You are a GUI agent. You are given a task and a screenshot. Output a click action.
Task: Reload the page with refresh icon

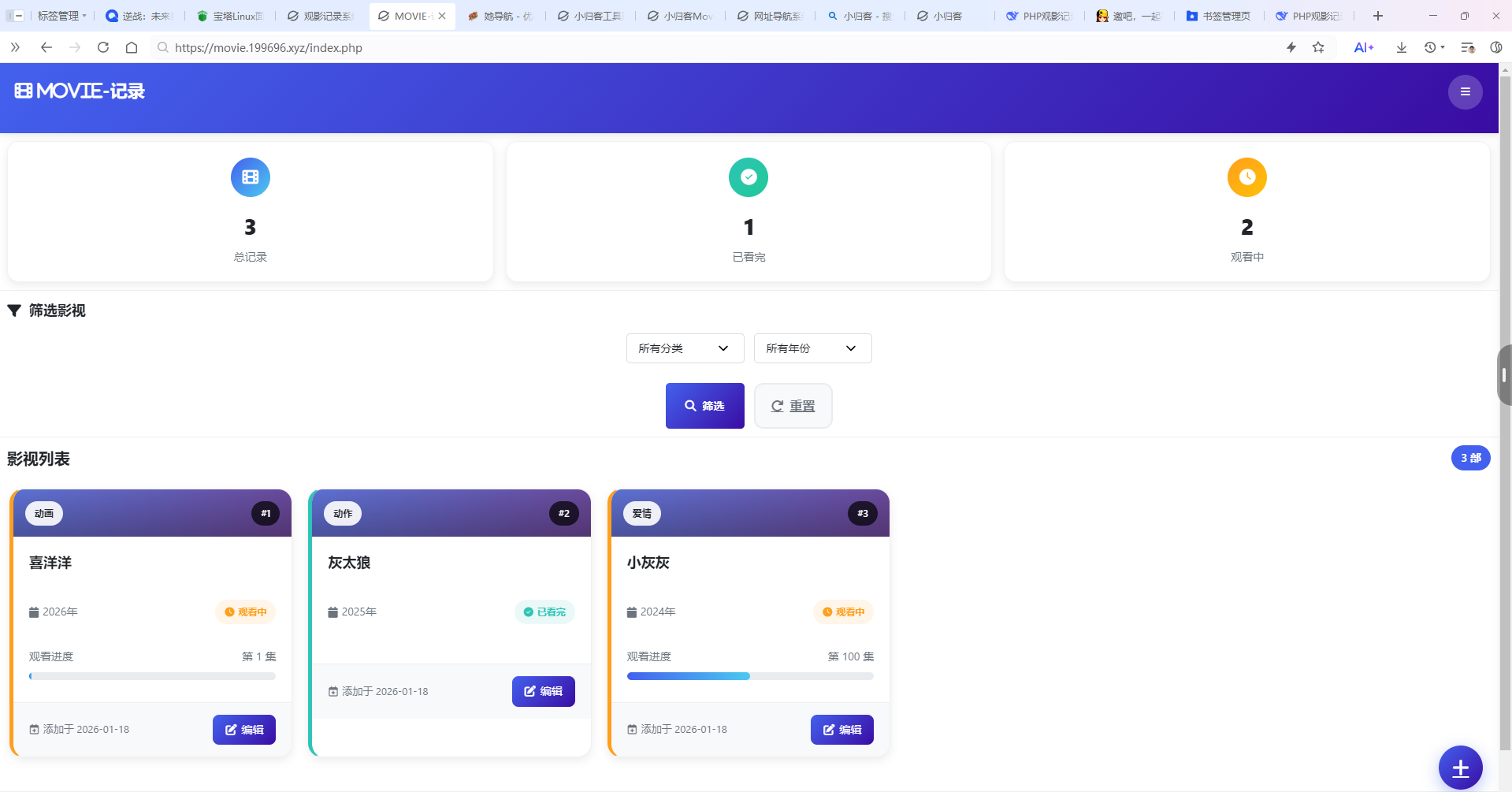103,47
